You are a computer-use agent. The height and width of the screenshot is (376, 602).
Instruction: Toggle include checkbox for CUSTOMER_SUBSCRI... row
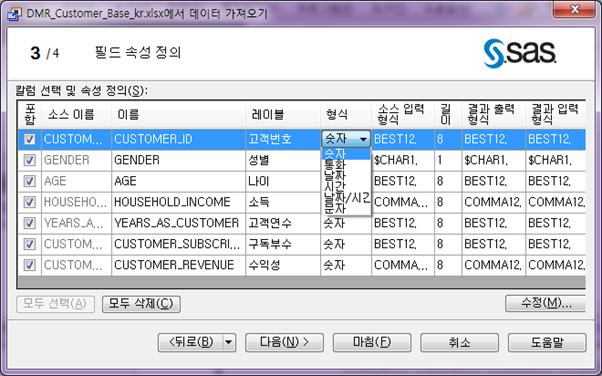click(30, 244)
